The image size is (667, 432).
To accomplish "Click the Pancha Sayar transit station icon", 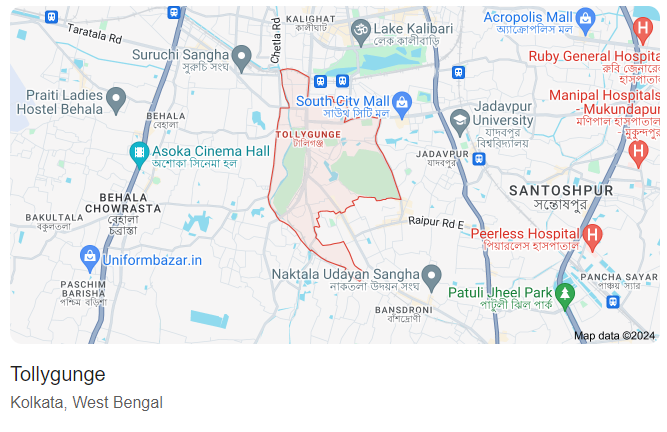I will 613,302.
